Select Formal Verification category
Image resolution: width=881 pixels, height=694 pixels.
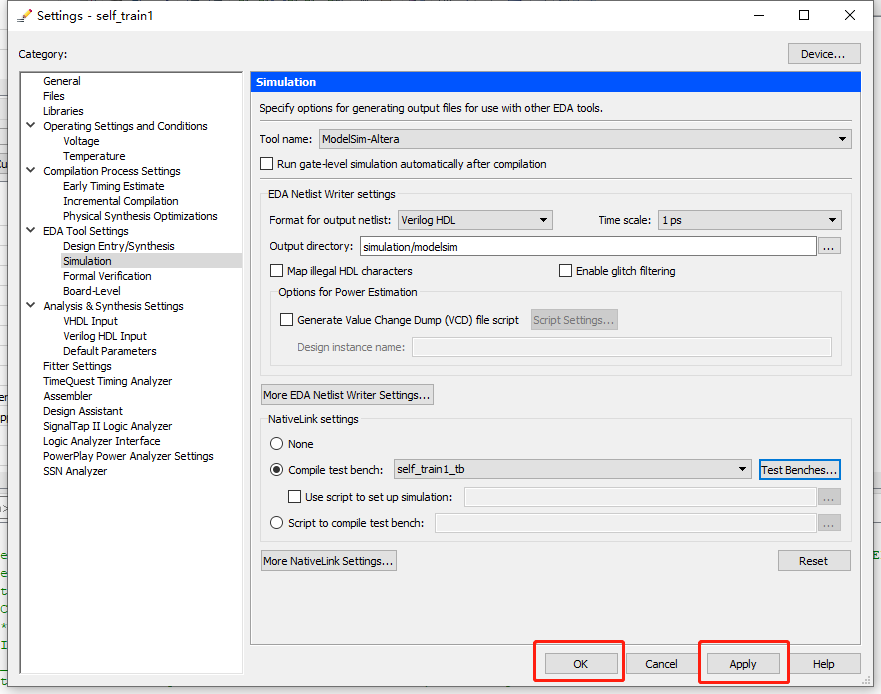tap(107, 276)
